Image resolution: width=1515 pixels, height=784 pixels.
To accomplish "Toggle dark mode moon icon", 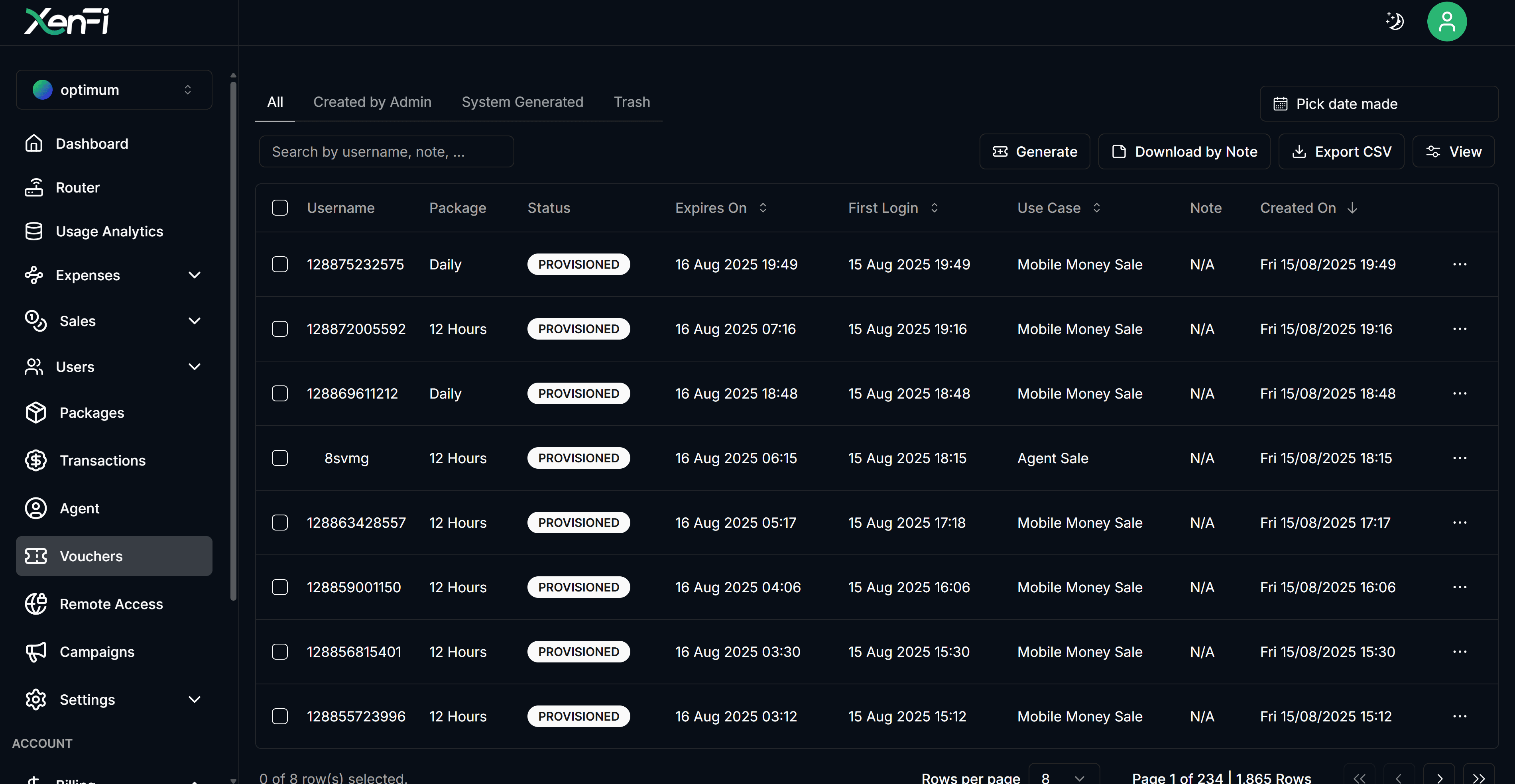I will tap(1395, 21).
